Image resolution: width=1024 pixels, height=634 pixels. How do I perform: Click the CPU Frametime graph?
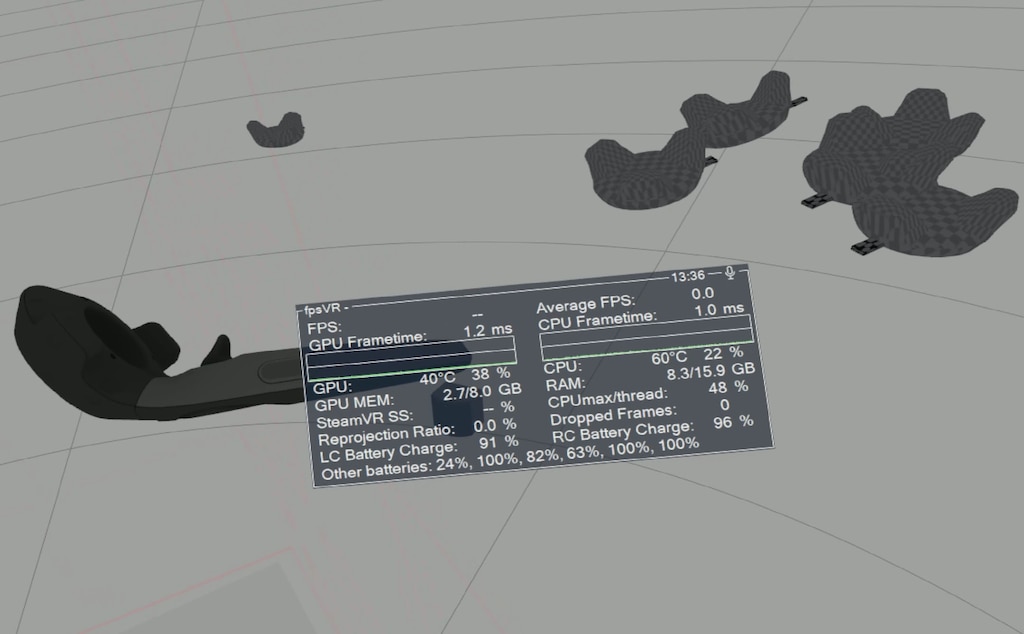pyautogui.click(x=646, y=342)
